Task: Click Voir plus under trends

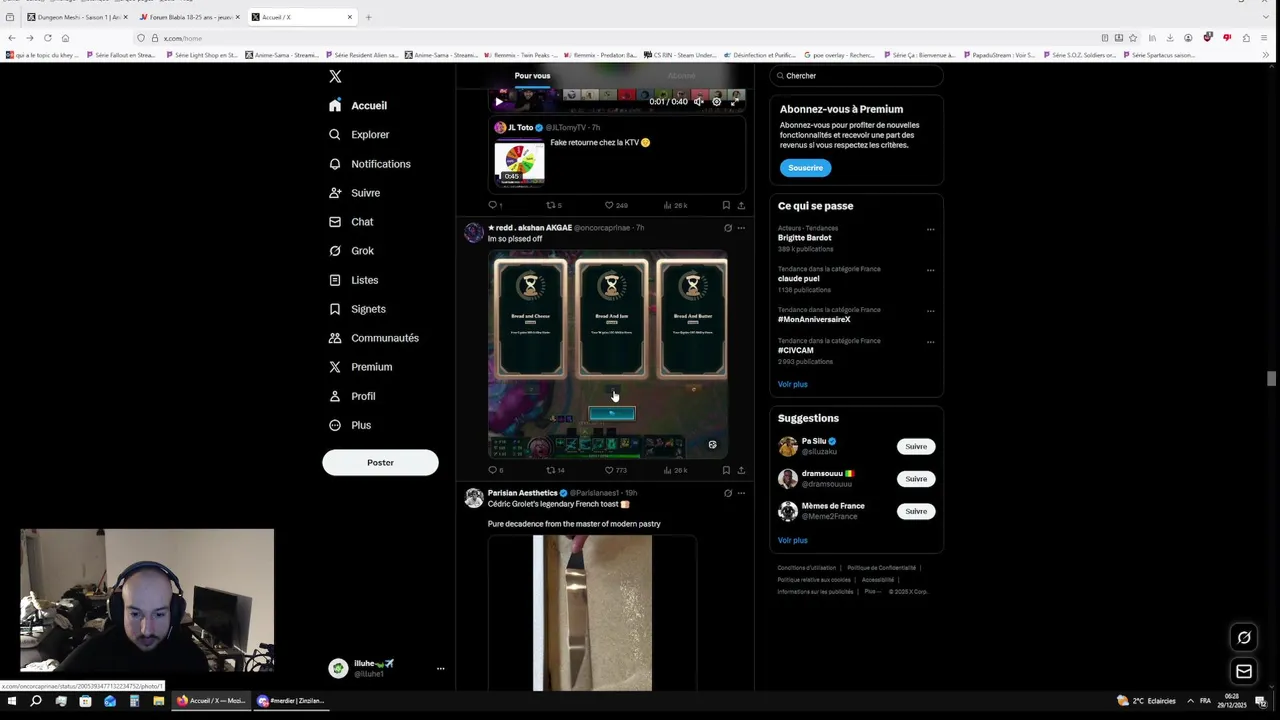Action: pyautogui.click(x=792, y=384)
